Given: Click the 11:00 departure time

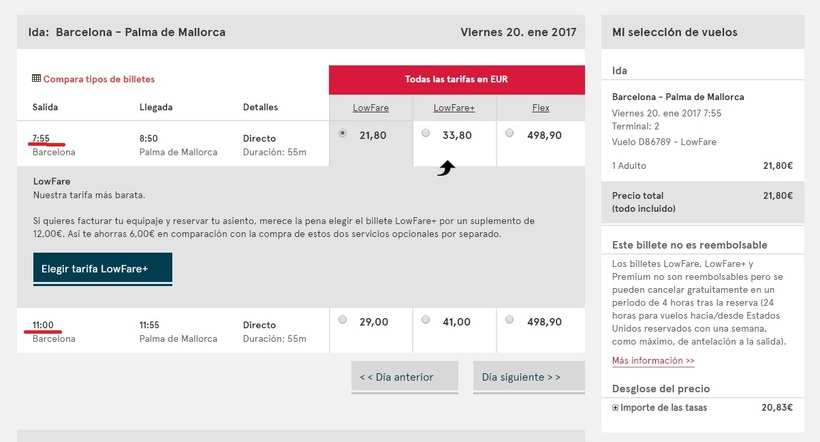Looking at the screenshot, I should point(43,325).
